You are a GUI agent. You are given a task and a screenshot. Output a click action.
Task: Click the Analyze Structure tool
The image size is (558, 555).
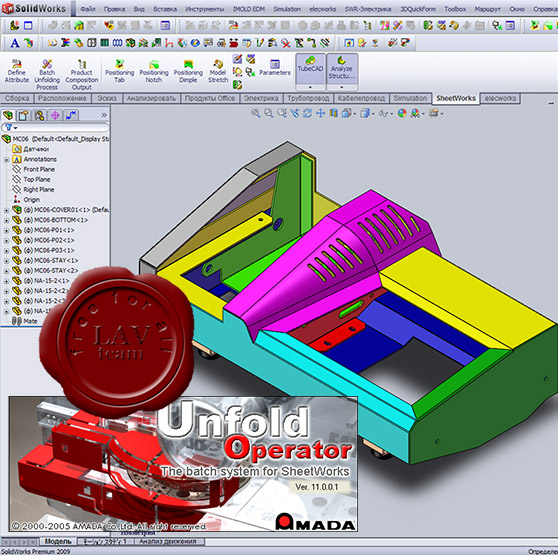click(342, 68)
